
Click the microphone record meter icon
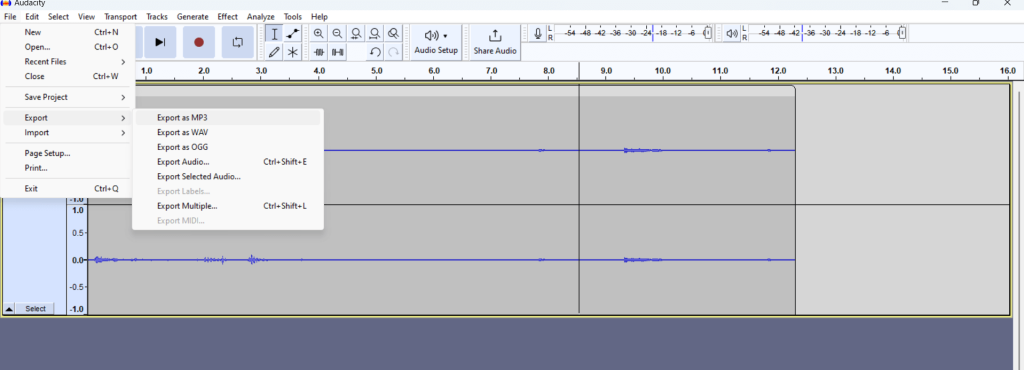(537, 33)
